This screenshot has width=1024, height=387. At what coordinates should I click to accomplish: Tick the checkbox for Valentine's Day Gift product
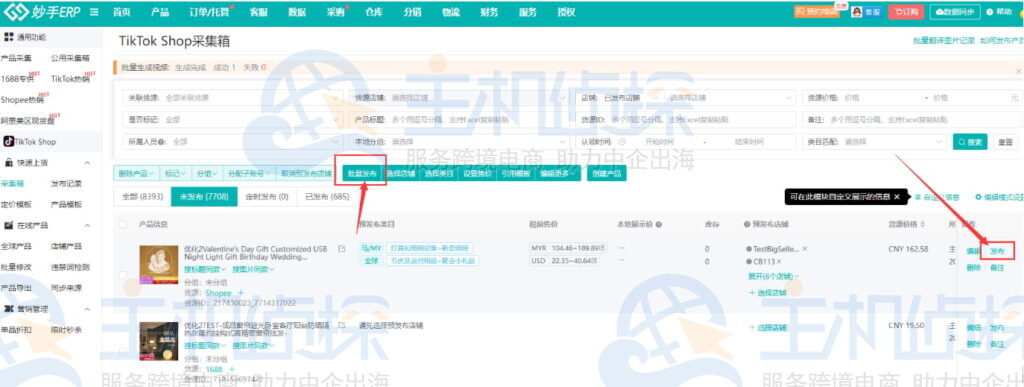click(x=123, y=275)
